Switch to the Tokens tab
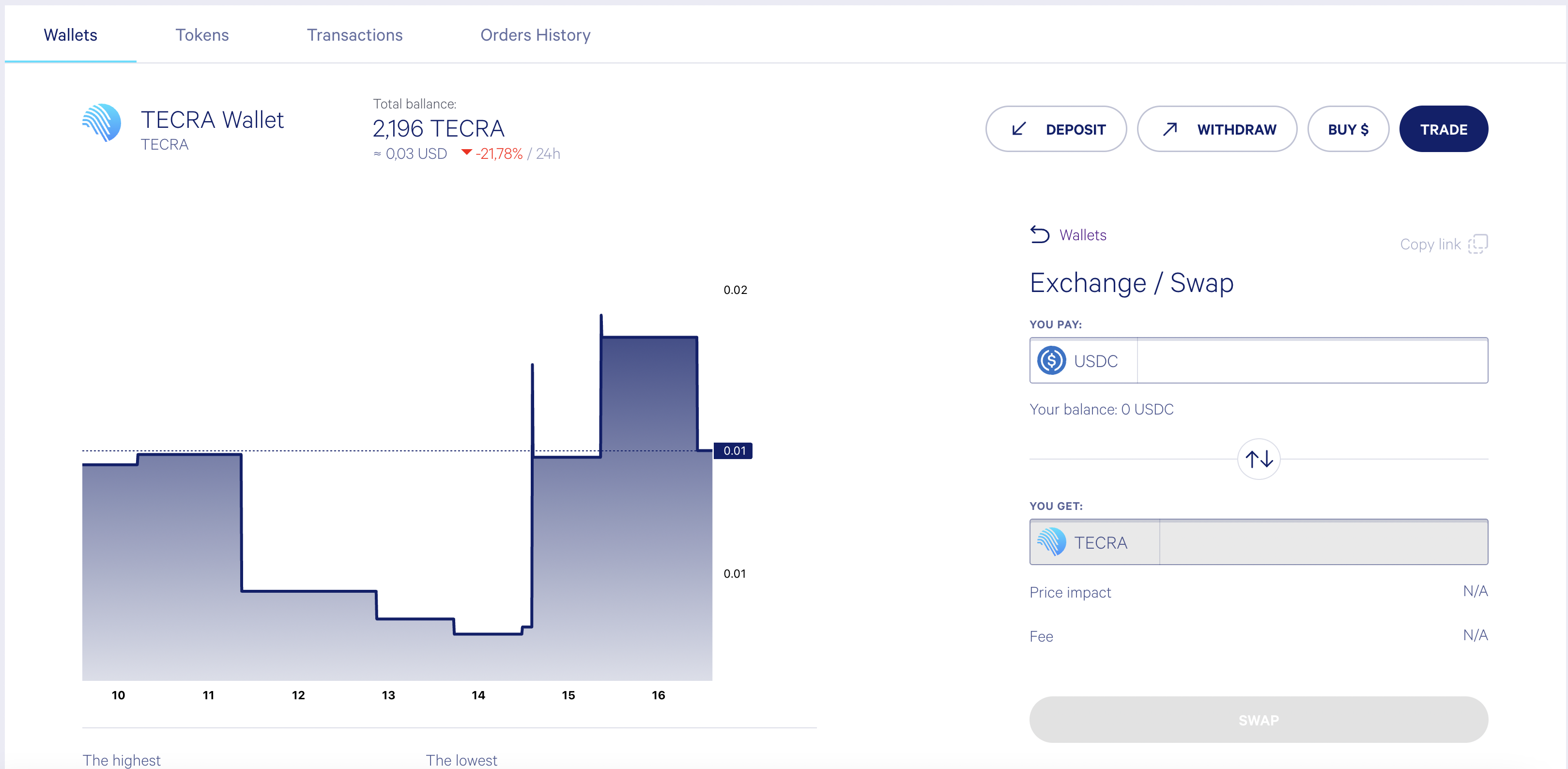1568x769 pixels. click(x=202, y=35)
